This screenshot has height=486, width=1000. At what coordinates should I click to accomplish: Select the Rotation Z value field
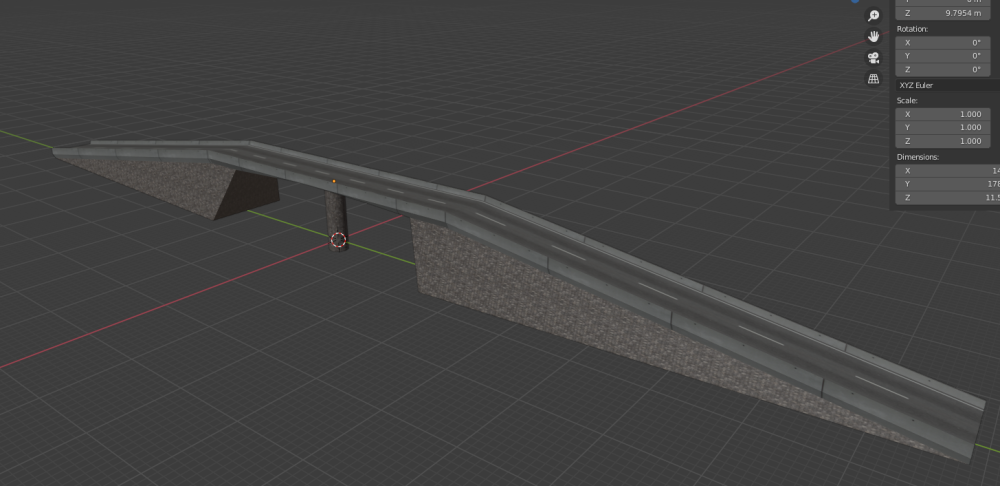point(944,69)
